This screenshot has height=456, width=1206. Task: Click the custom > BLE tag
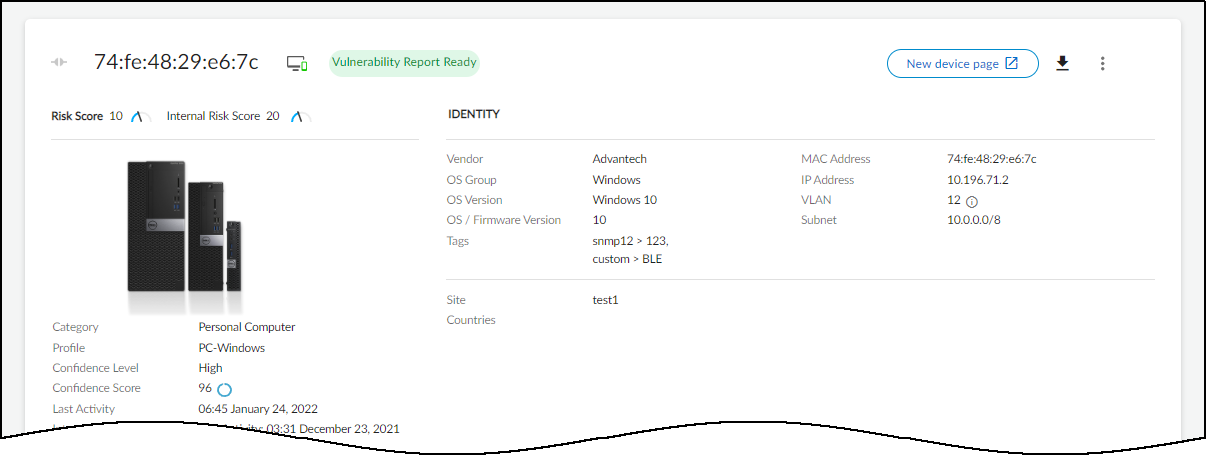[627, 259]
